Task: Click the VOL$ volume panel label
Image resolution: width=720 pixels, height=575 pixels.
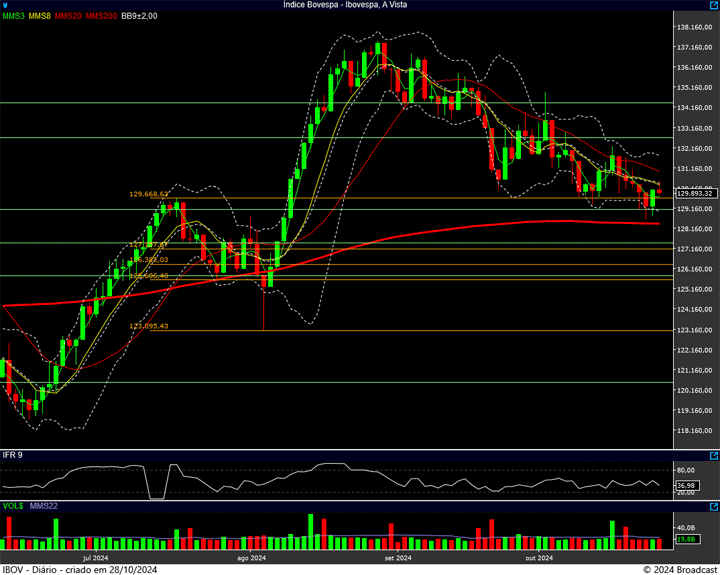Action: tap(13, 506)
